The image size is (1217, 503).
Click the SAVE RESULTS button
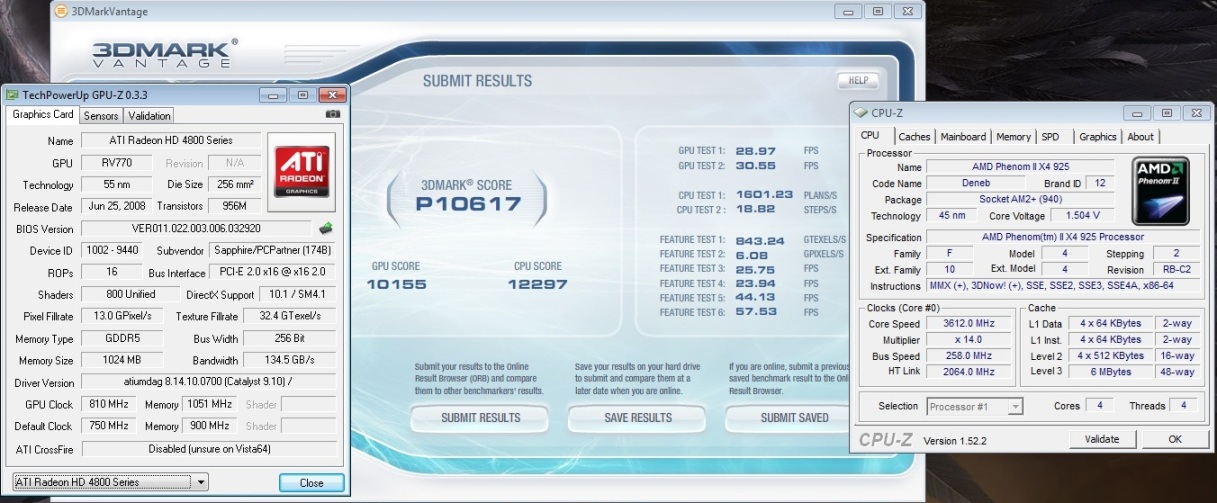pyautogui.click(x=638, y=418)
